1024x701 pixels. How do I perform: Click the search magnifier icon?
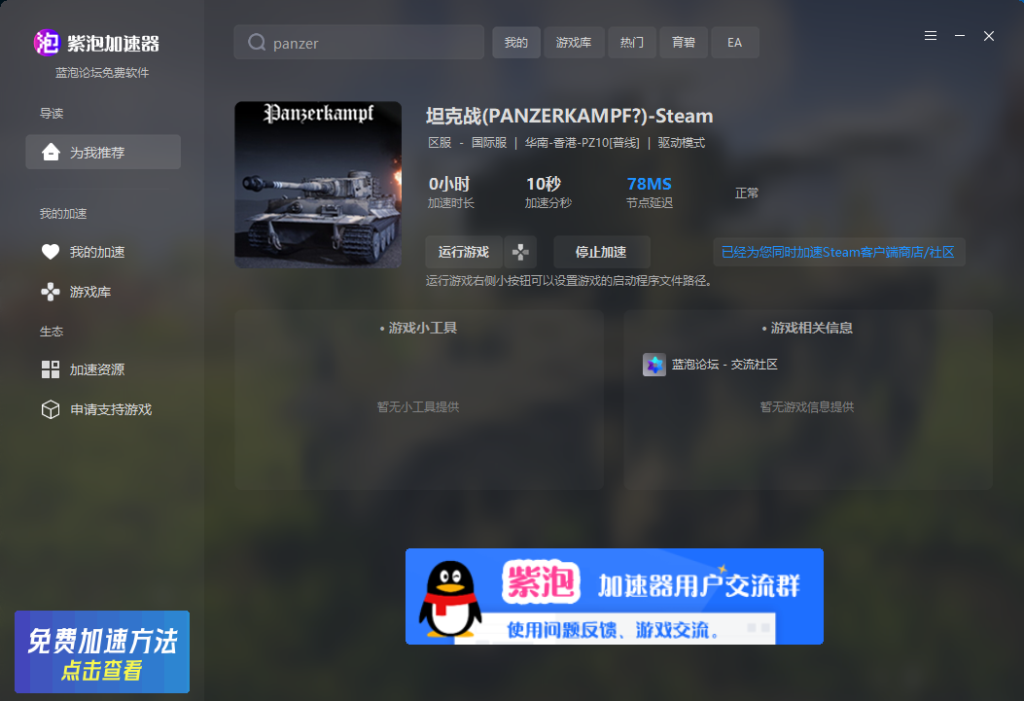tap(257, 42)
